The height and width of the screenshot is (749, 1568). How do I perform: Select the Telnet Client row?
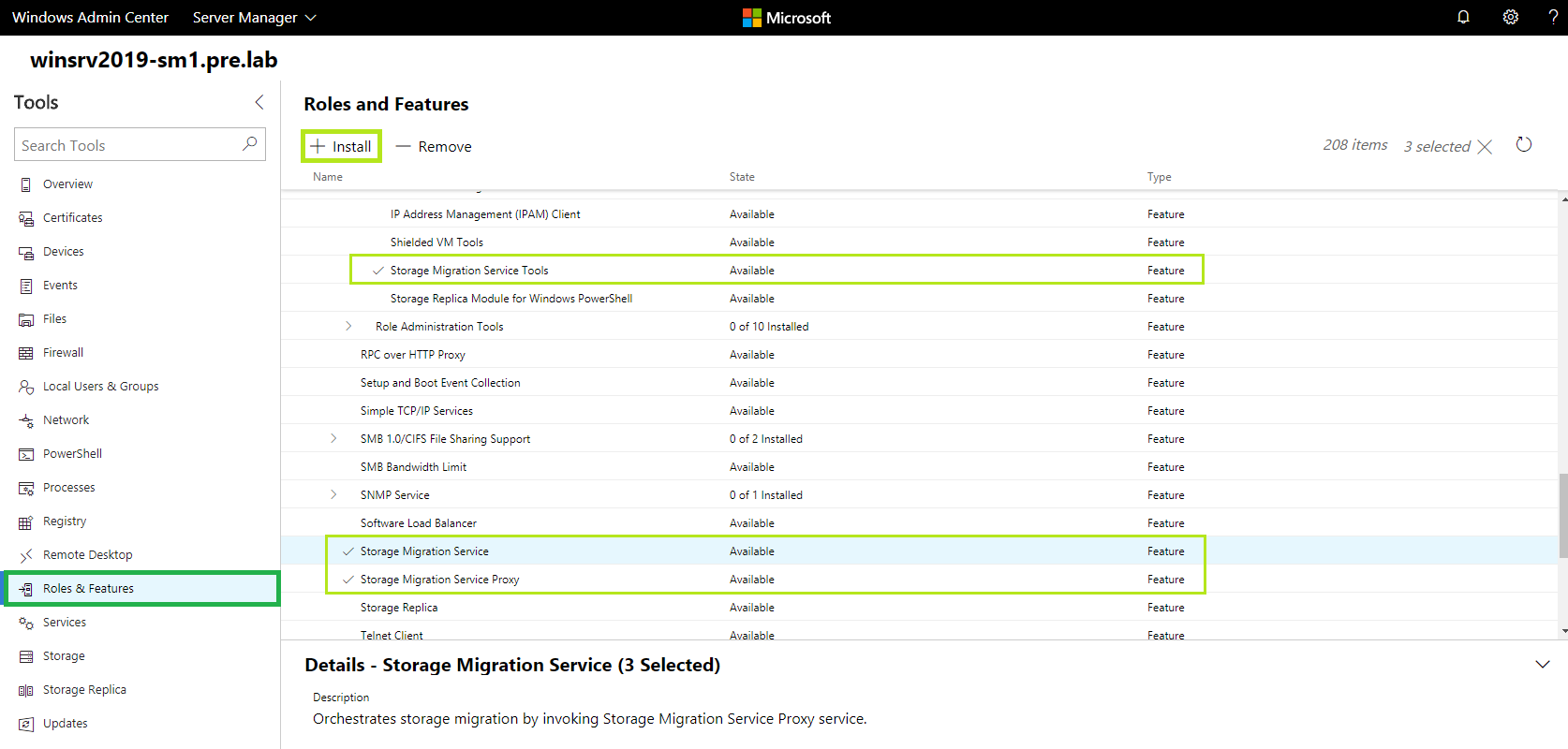click(919, 632)
